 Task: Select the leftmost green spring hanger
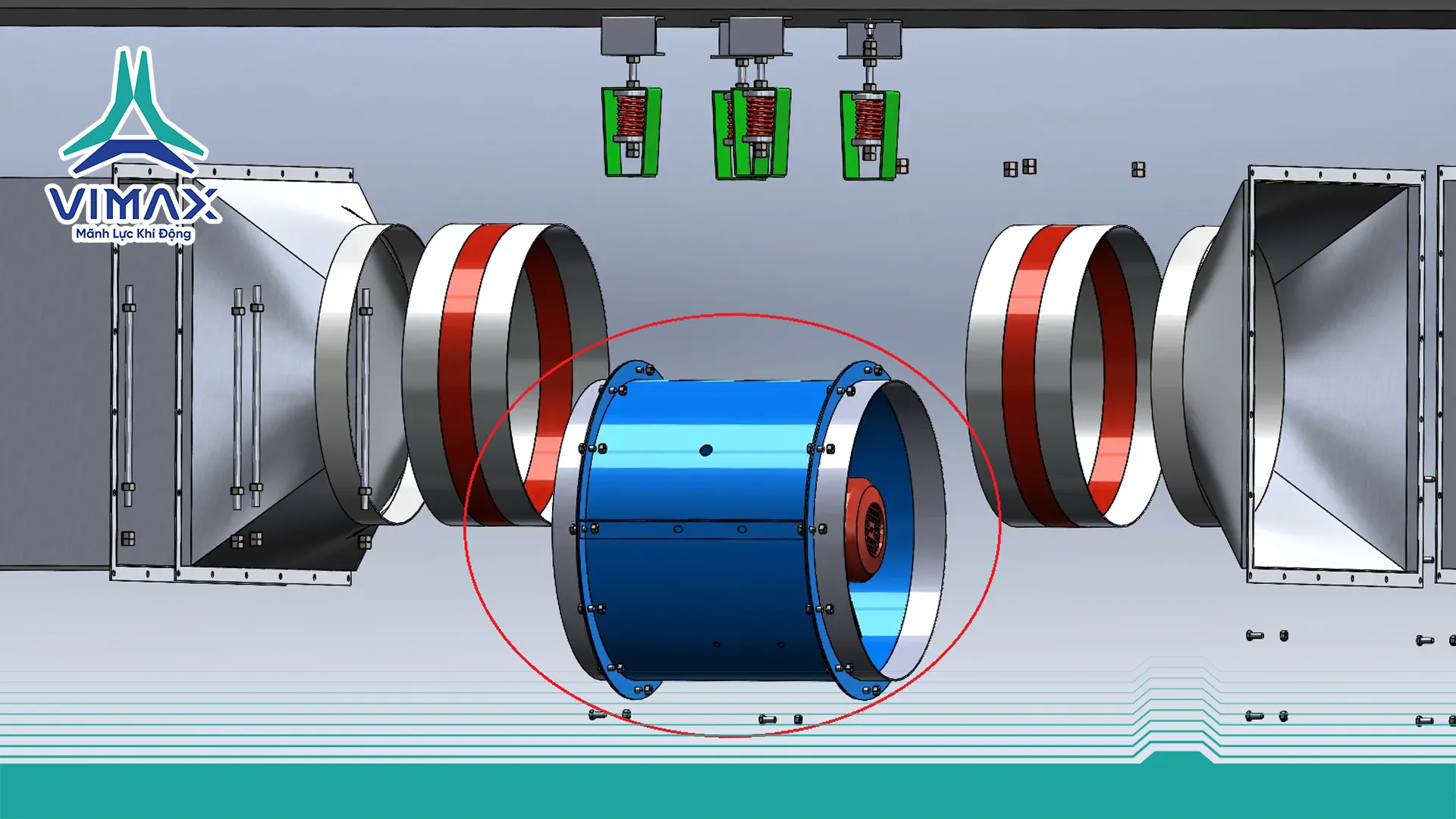pos(631,132)
